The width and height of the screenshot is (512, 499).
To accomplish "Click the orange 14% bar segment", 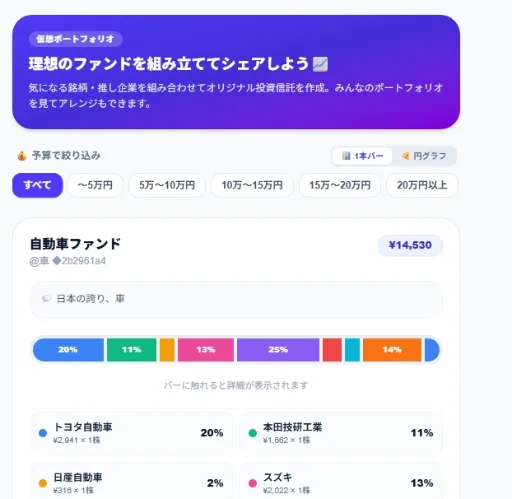I will point(392,350).
